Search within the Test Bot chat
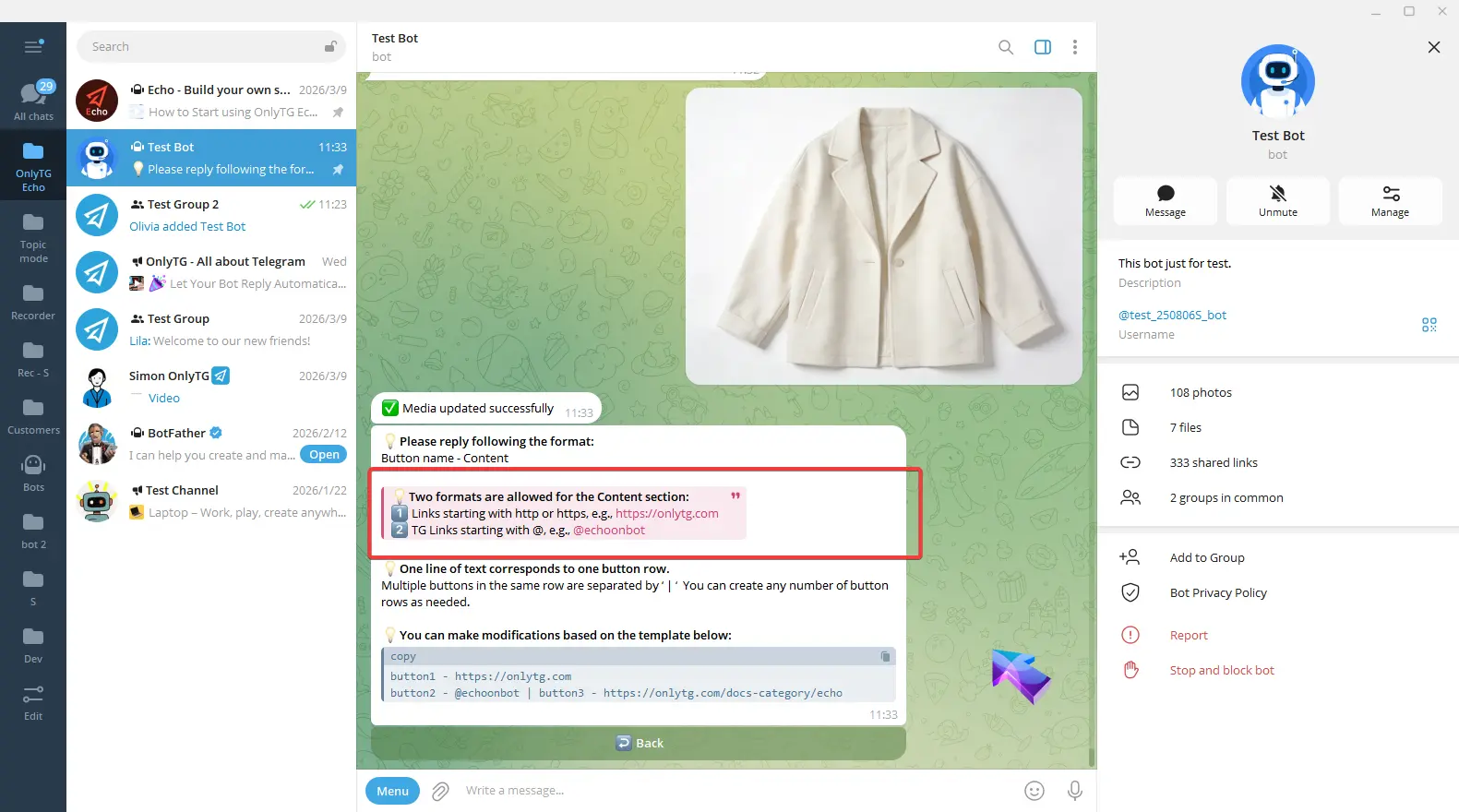 pyautogui.click(x=1005, y=47)
